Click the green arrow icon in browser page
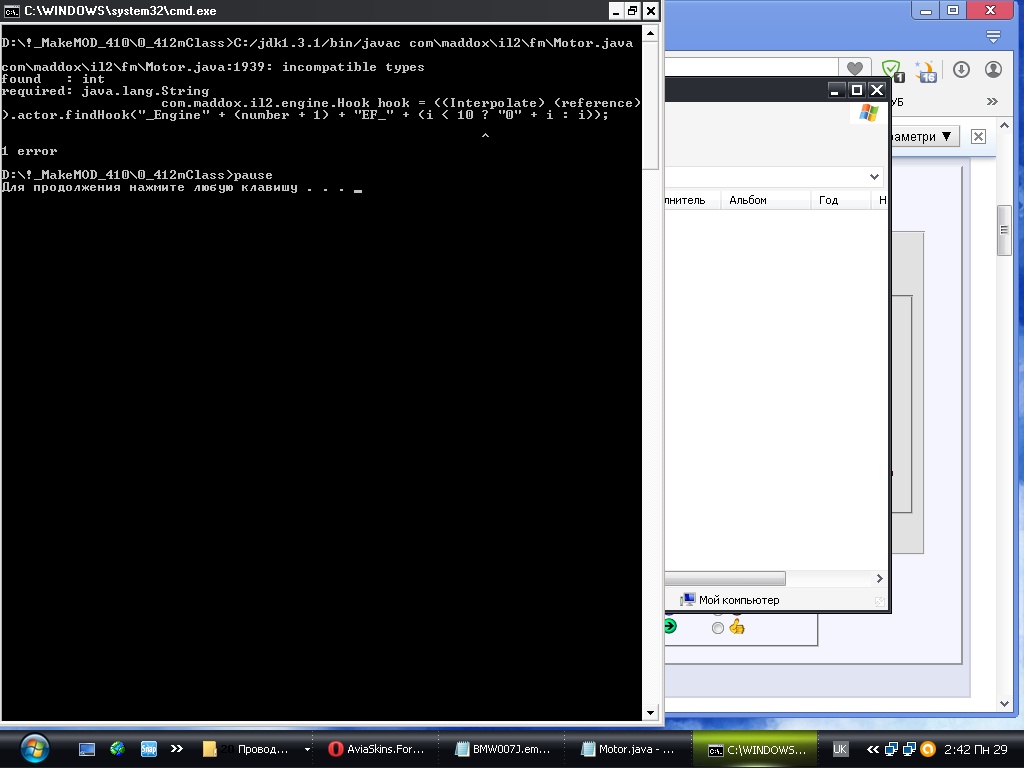 (x=670, y=626)
